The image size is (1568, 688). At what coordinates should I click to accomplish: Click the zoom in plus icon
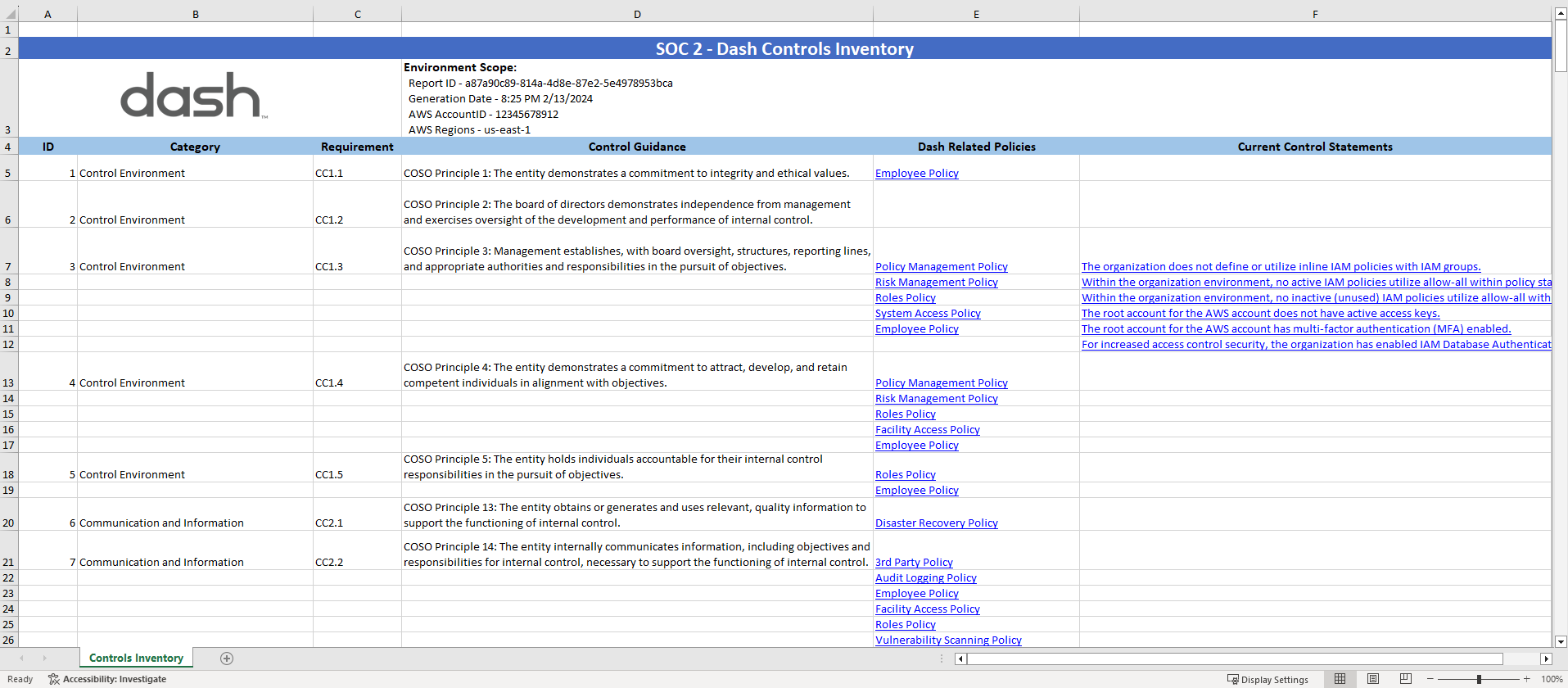(x=1526, y=679)
